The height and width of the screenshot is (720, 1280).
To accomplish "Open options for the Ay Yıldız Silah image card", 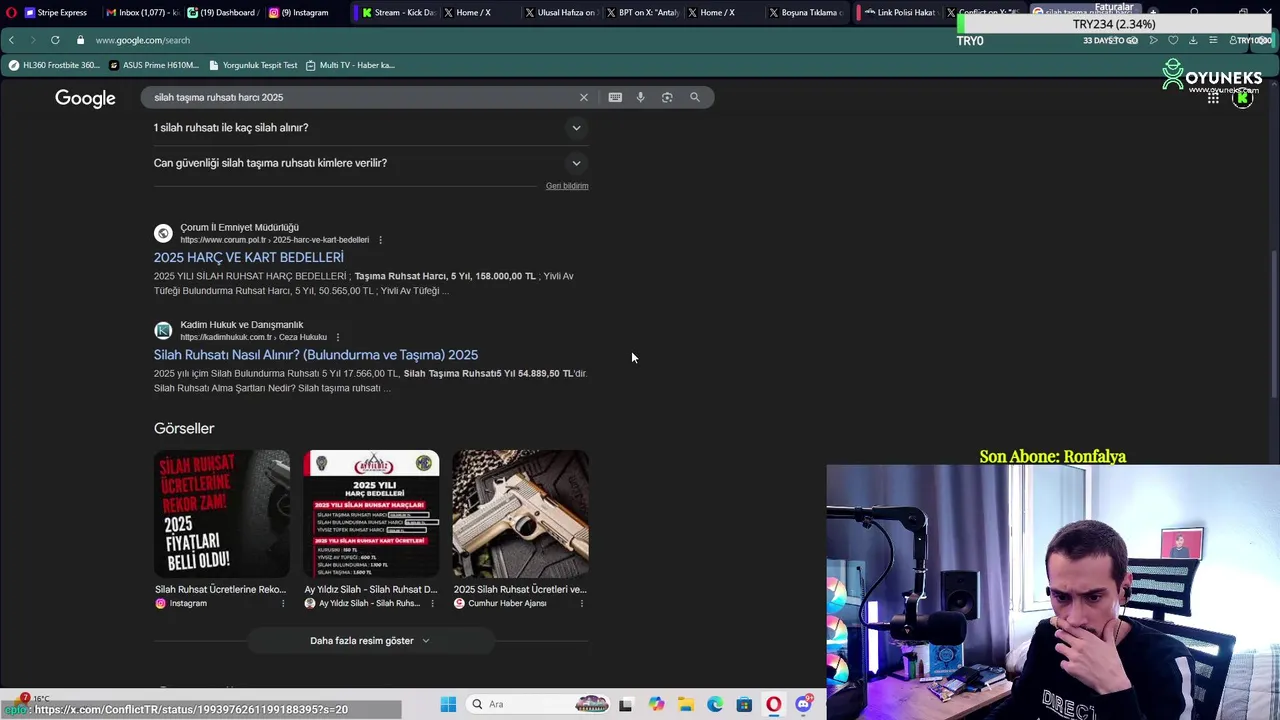I will tap(432, 603).
